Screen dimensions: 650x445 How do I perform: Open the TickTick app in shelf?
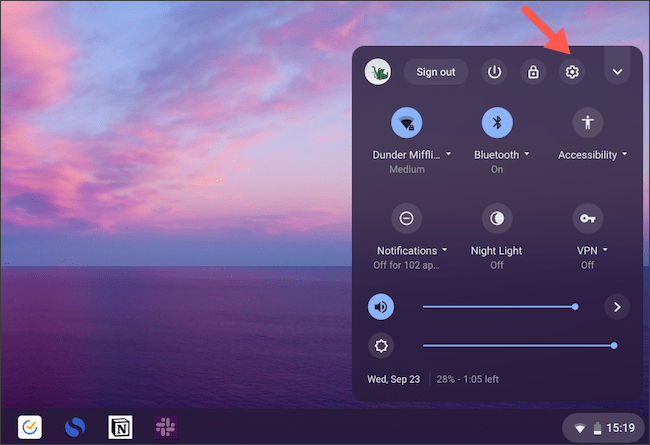[x=30, y=427]
